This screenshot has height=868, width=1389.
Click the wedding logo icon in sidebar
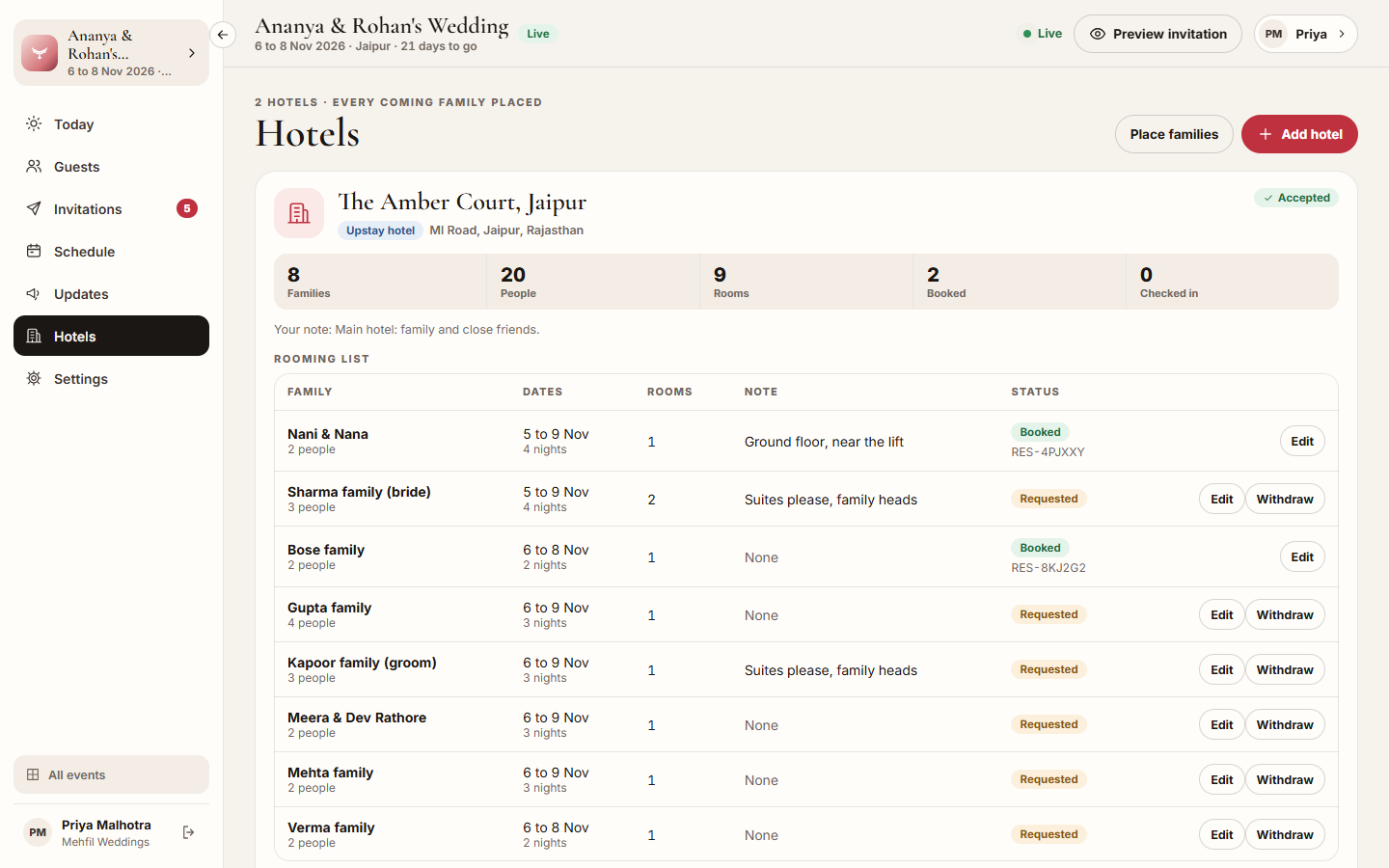[x=40, y=53]
